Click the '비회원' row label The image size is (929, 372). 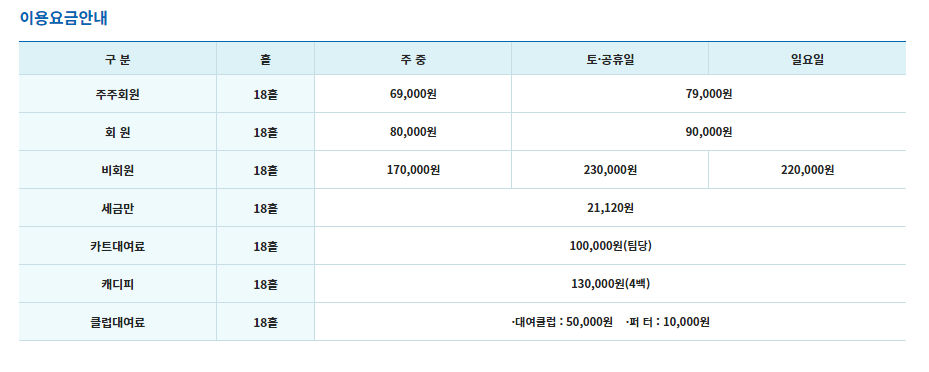tap(118, 170)
